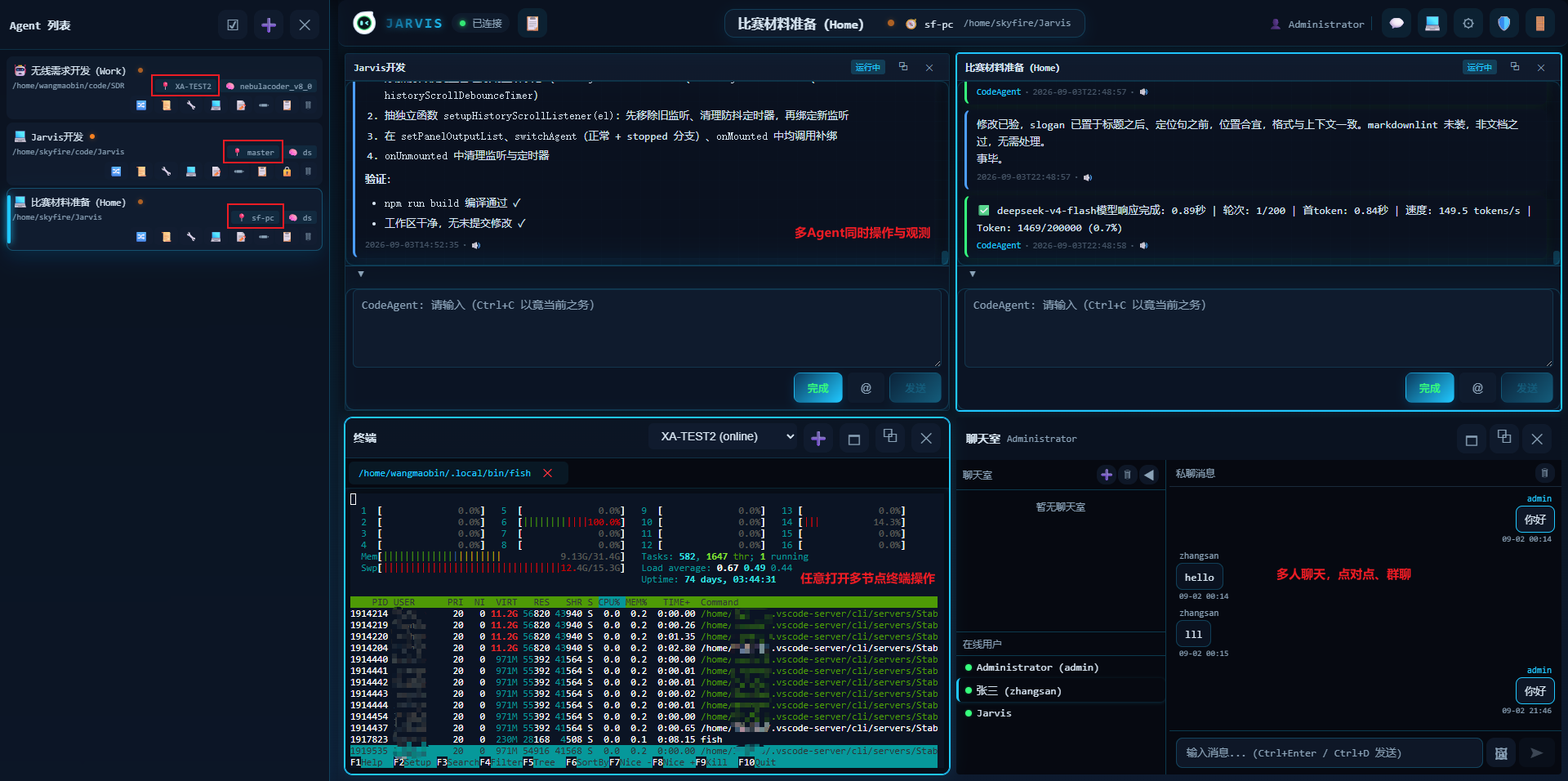This screenshot has height=781, width=1568.
Task: Add a new agent with the plus icon in Agent list
Action: 269,25
